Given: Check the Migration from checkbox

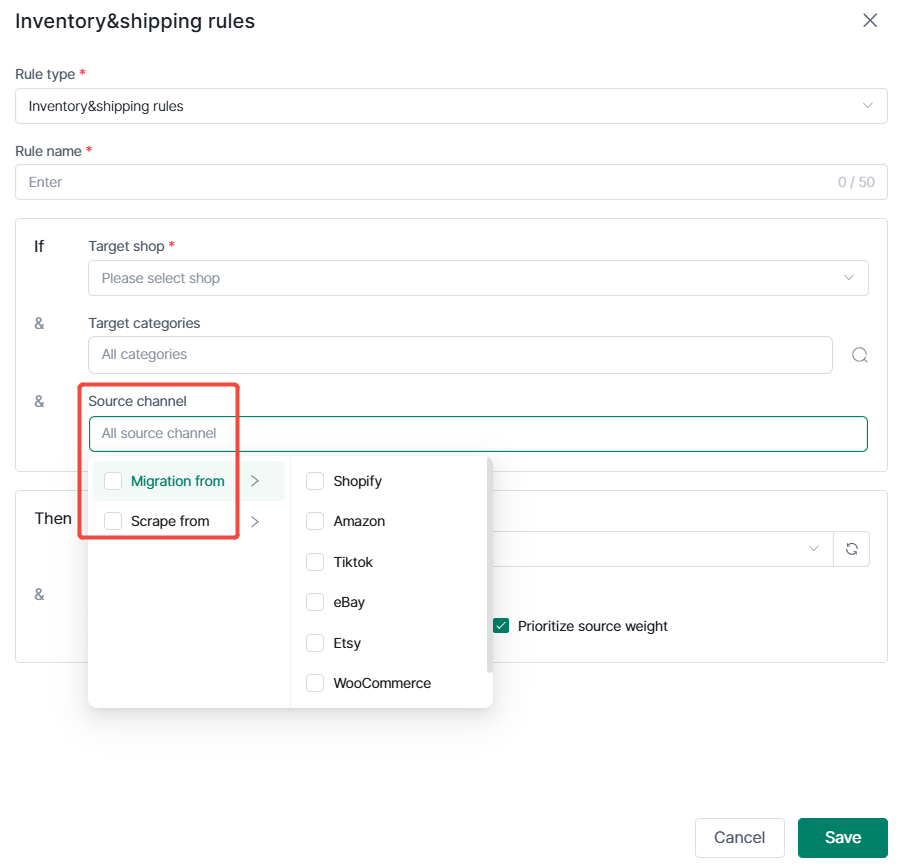Looking at the screenshot, I should pyautogui.click(x=113, y=481).
